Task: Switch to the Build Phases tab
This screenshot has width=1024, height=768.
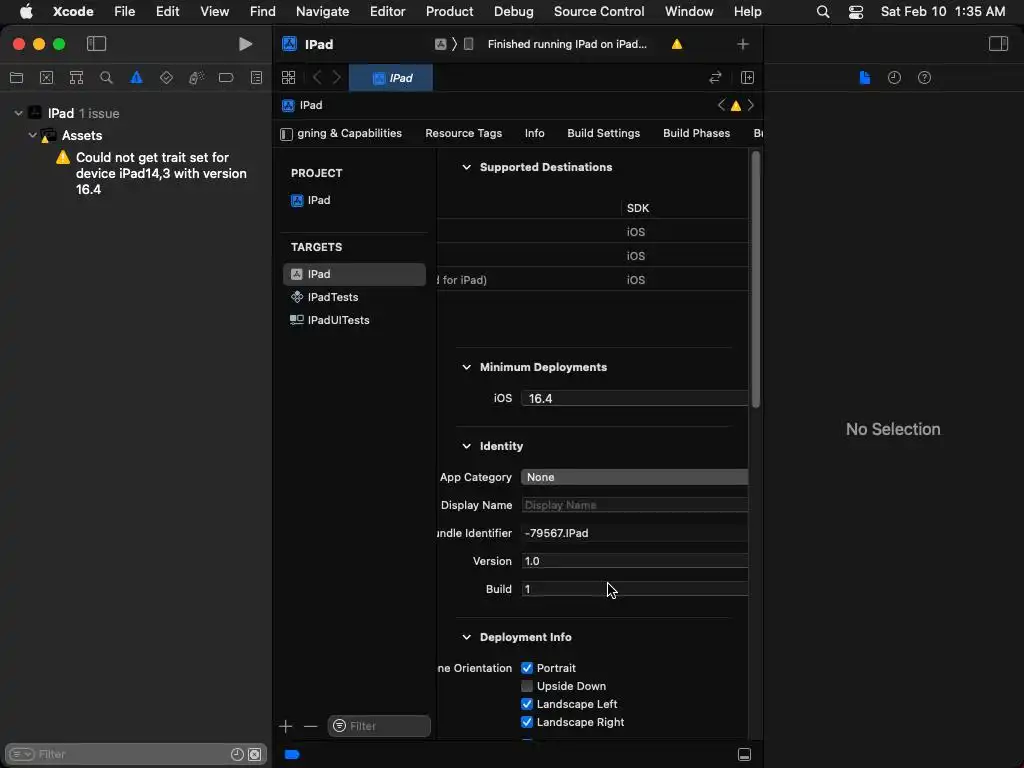Action: point(696,133)
